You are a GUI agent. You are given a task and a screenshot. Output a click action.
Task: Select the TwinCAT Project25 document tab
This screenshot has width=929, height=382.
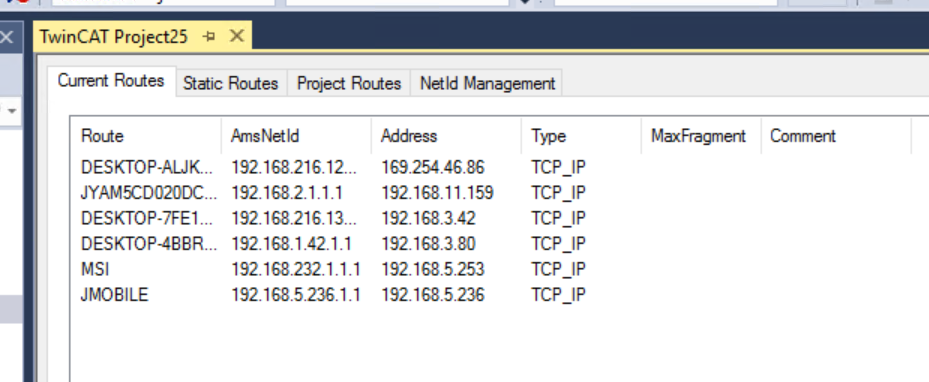pos(114,37)
